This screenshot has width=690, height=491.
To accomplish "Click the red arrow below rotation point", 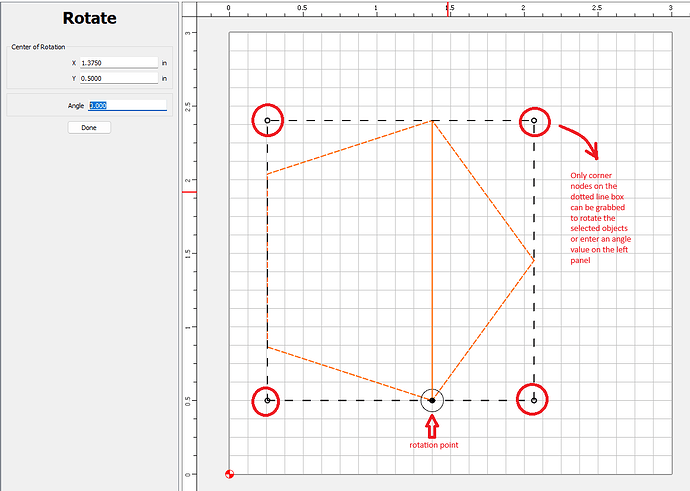I will tap(431, 426).
